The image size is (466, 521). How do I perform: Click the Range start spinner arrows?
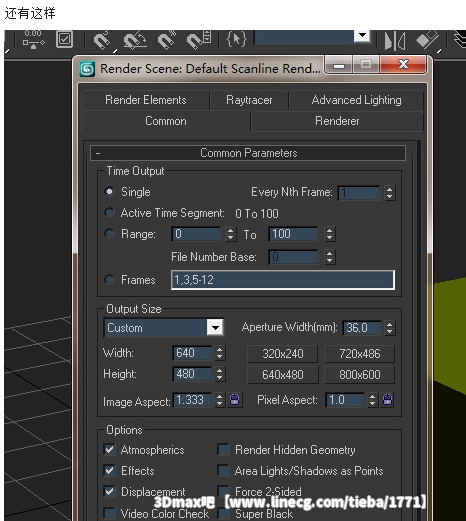231,234
